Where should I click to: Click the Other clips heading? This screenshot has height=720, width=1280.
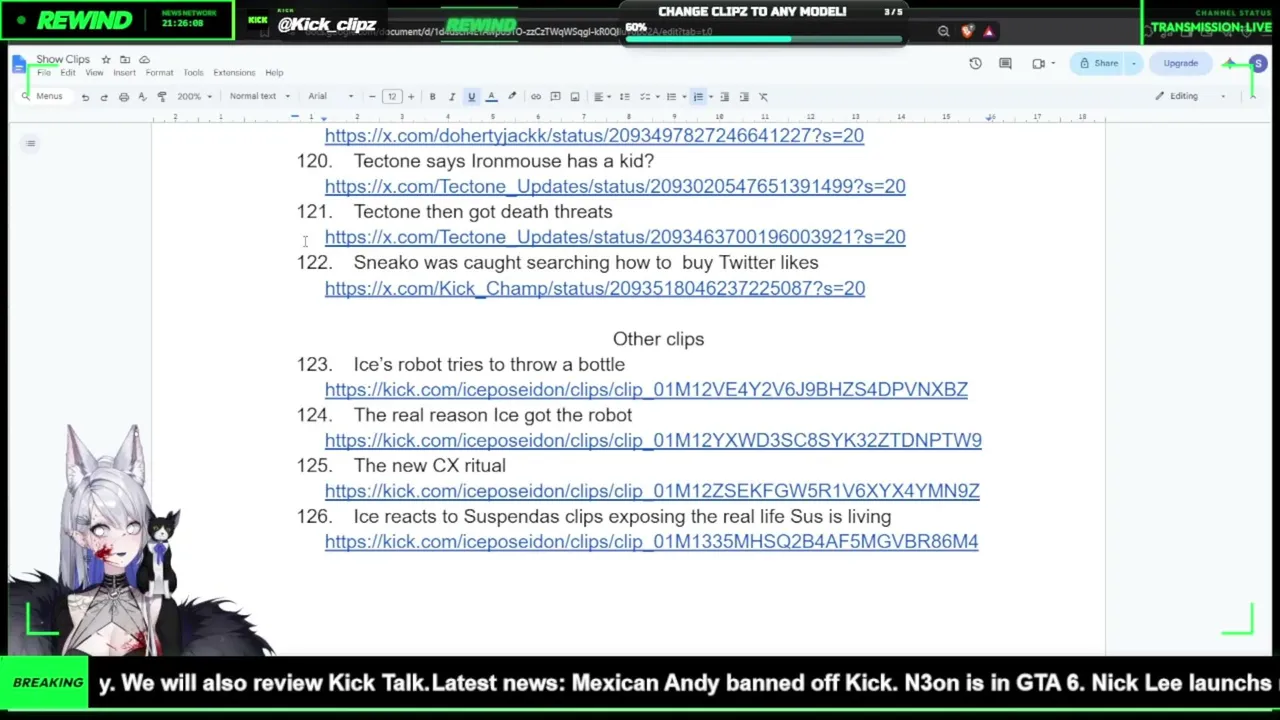(658, 339)
